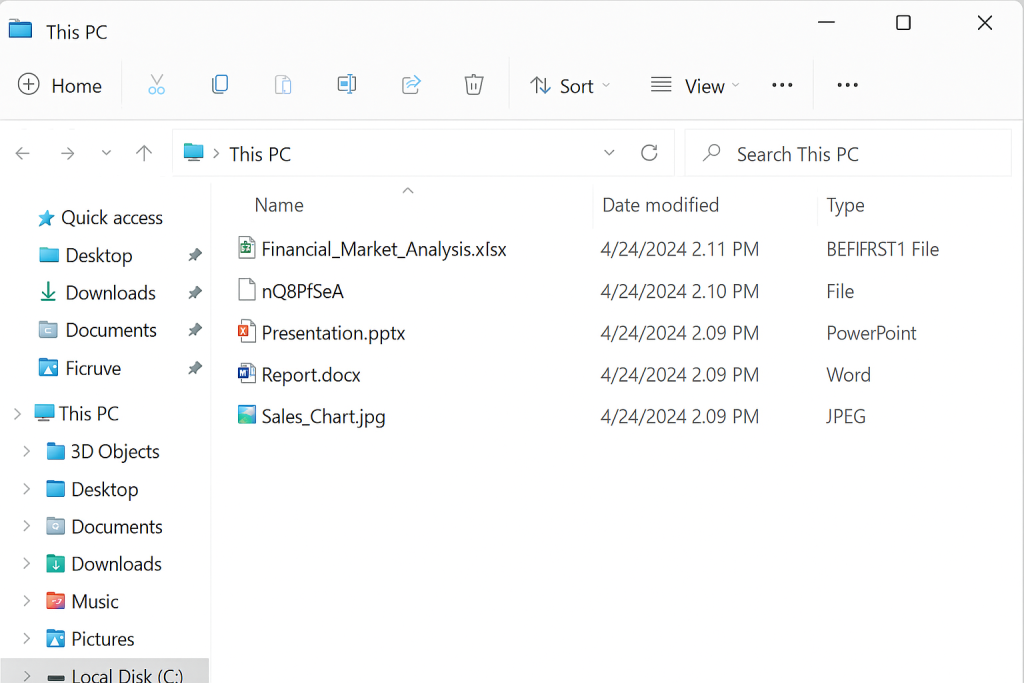Click the Name column header
This screenshot has width=1024, height=683.
point(279,205)
